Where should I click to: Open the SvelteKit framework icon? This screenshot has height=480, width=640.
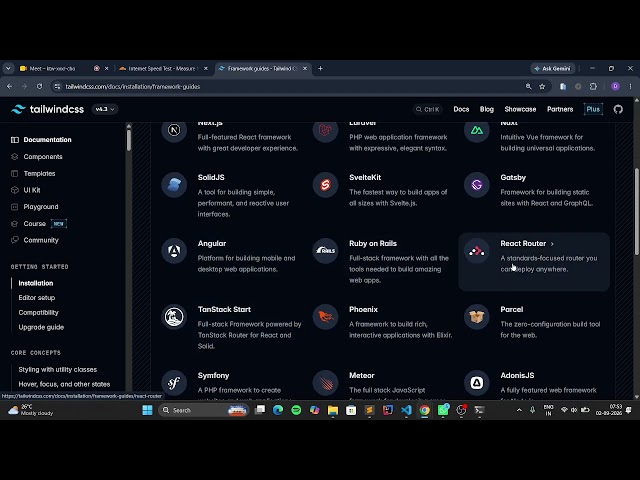[x=325, y=184]
